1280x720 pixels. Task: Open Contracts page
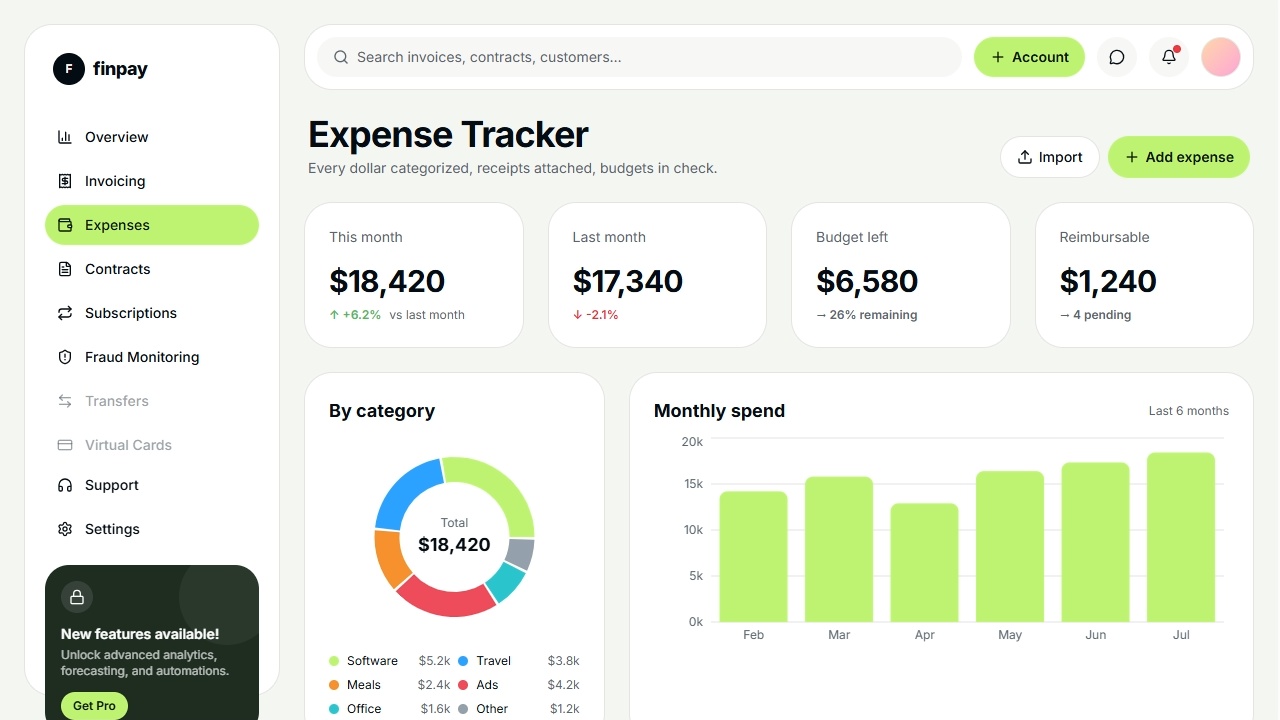[152, 269]
